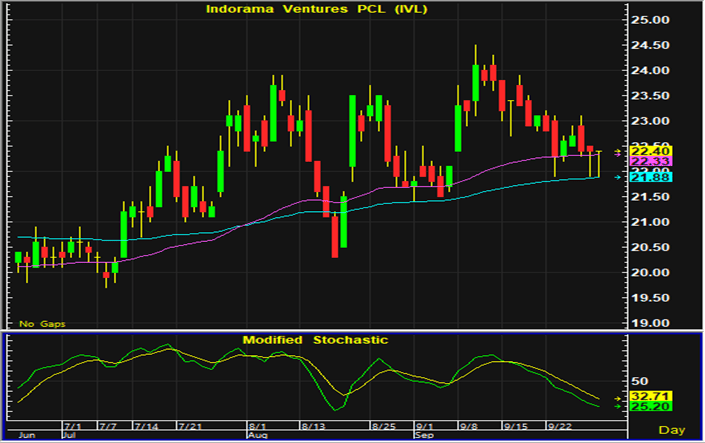The height and width of the screenshot is (443, 705).
Task: Click the 19.00 price axis label
Action: point(650,323)
